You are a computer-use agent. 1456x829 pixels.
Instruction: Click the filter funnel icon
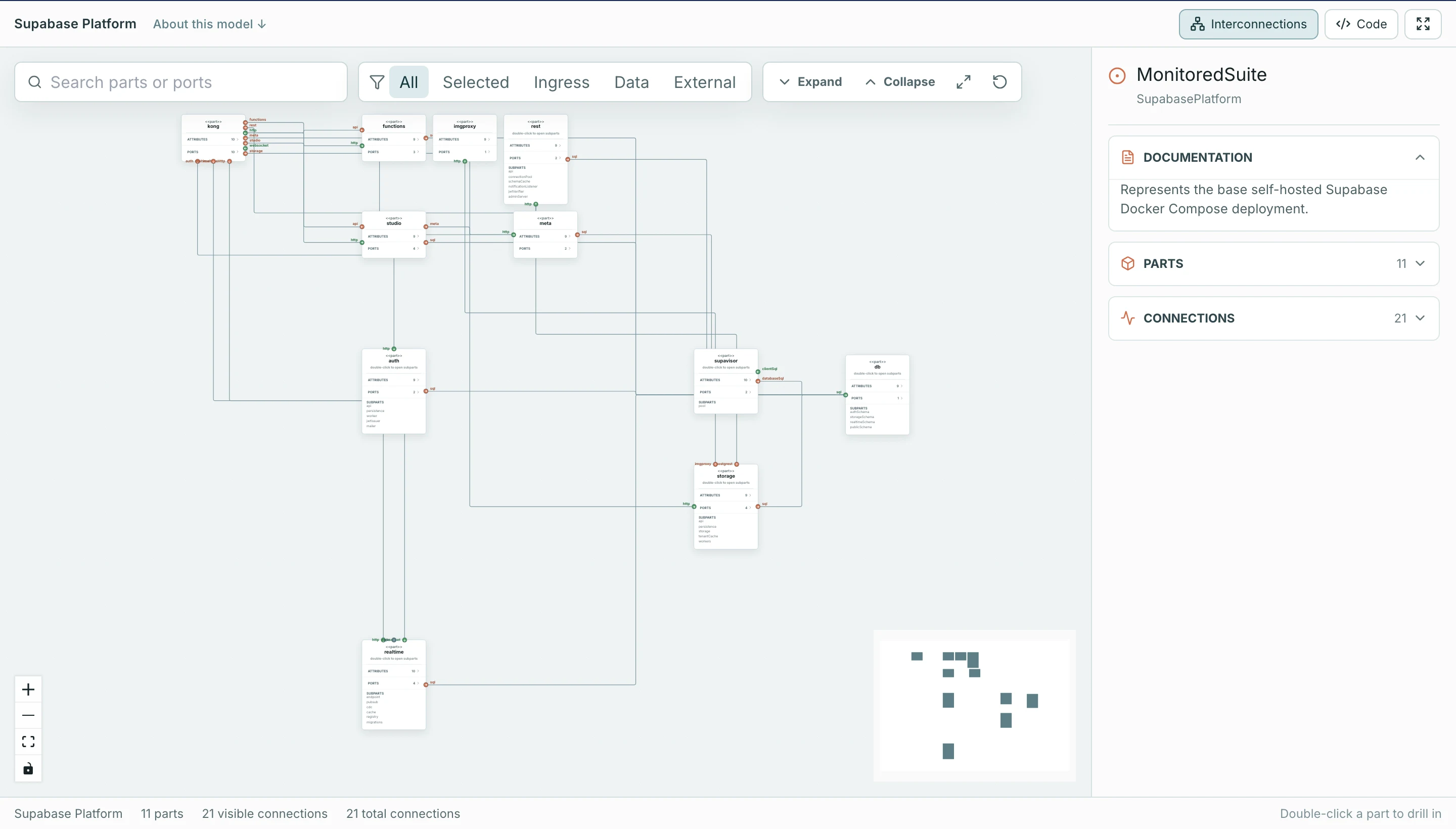(x=376, y=82)
